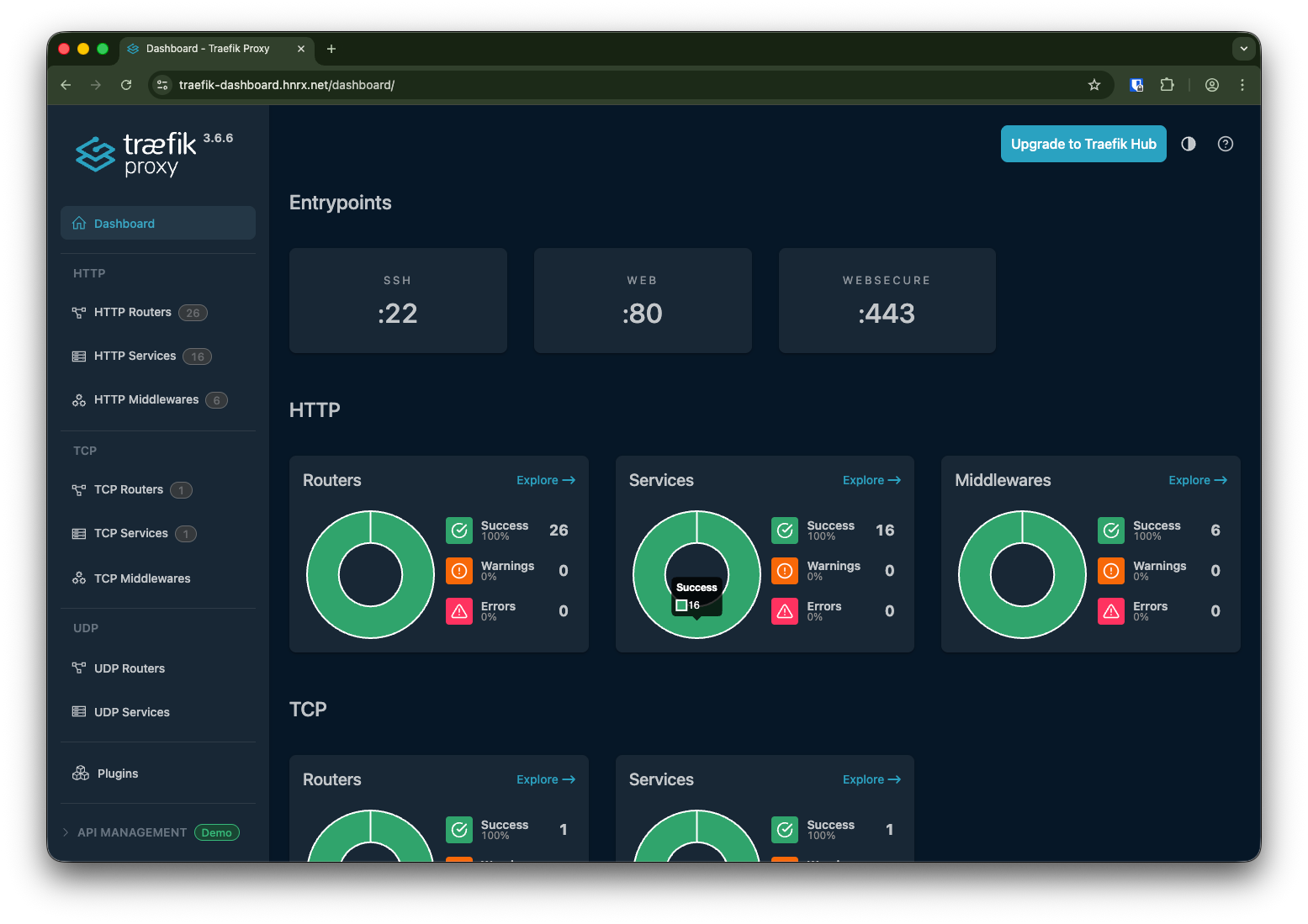Bookmark this page with the star icon
1308x924 pixels.
click(x=1094, y=85)
